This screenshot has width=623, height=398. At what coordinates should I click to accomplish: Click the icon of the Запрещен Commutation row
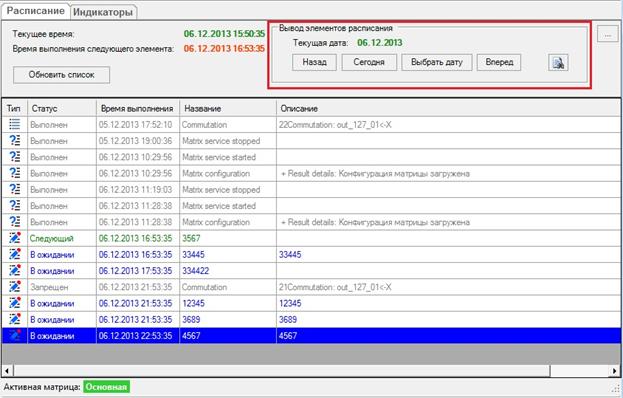tap(15, 287)
